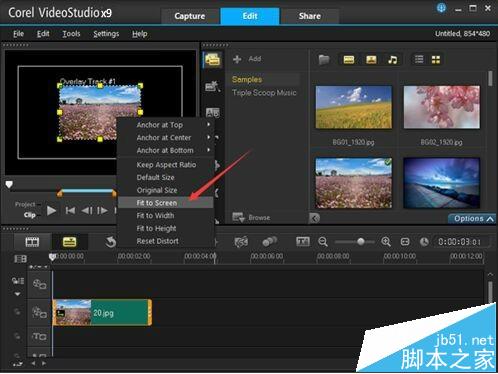The image size is (498, 374).
Task: Toggle audio files filter music note
Action: tap(393, 60)
